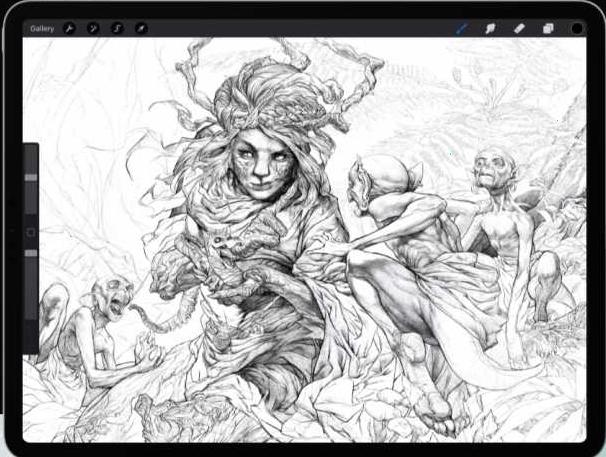Click the lower brush opacity slider handle
This screenshot has height=457, width=606.
click(x=31, y=253)
